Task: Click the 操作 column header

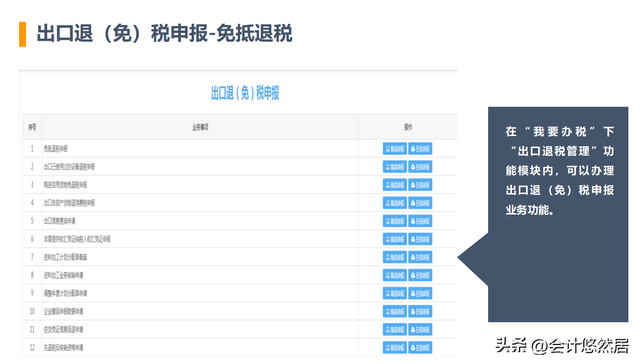Action: pyautogui.click(x=408, y=127)
